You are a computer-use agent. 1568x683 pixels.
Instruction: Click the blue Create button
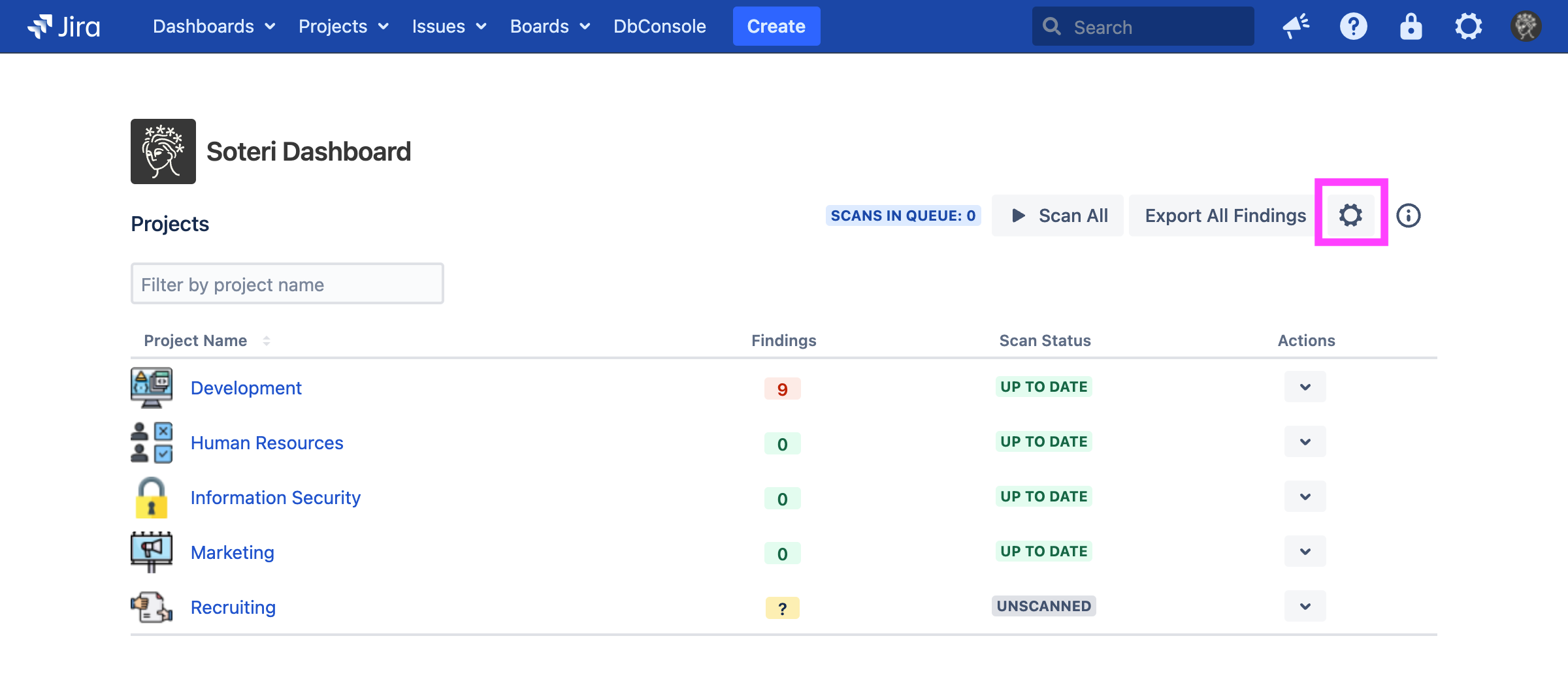click(x=776, y=27)
